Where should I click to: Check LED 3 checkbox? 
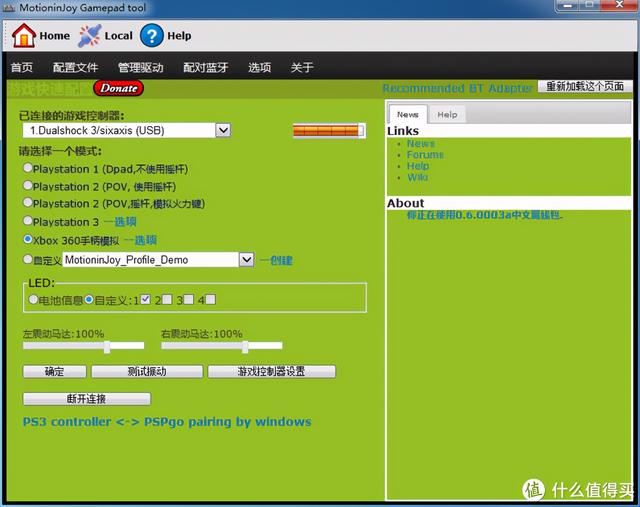click(189, 299)
